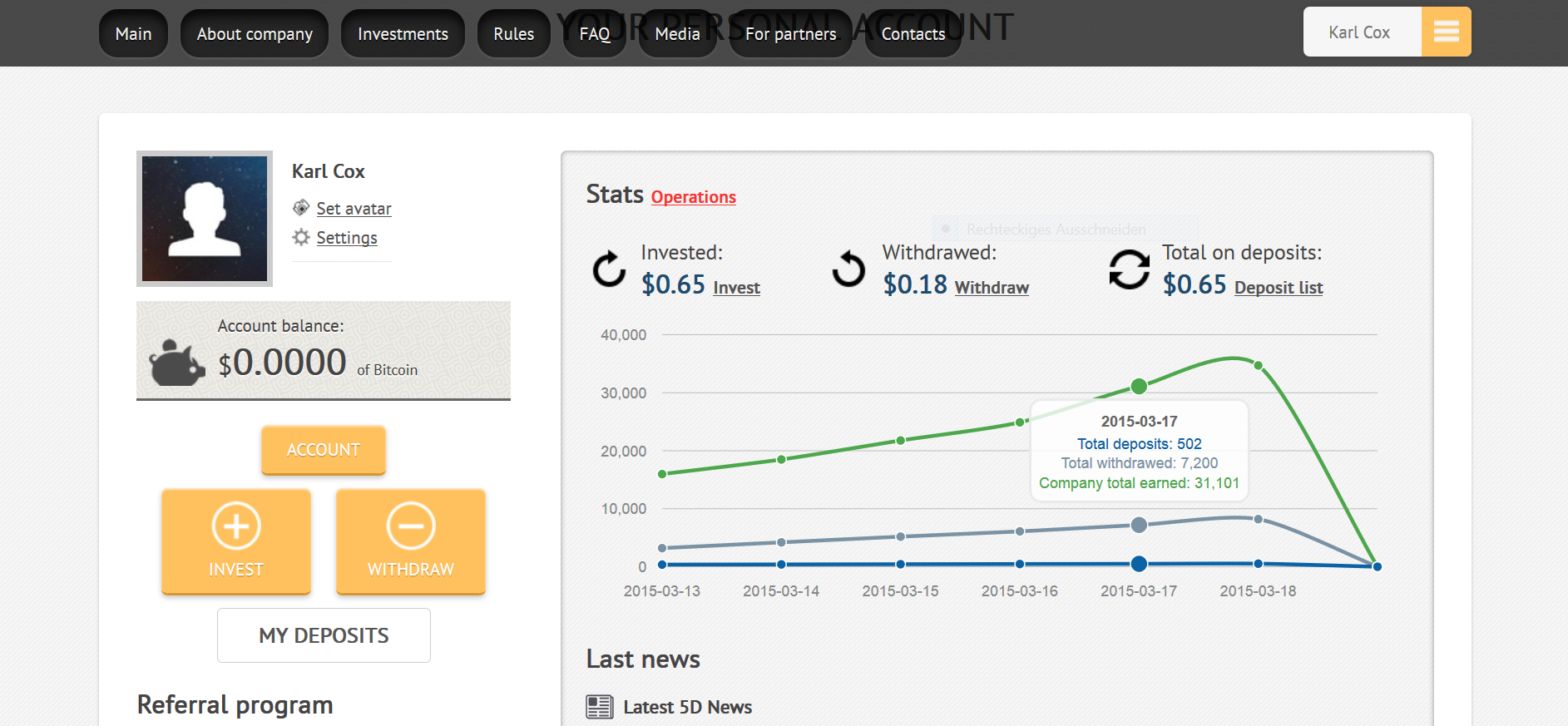1568x726 pixels.
Task: Click the WITHDRAW minus button
Action: [x=411, y=541]
